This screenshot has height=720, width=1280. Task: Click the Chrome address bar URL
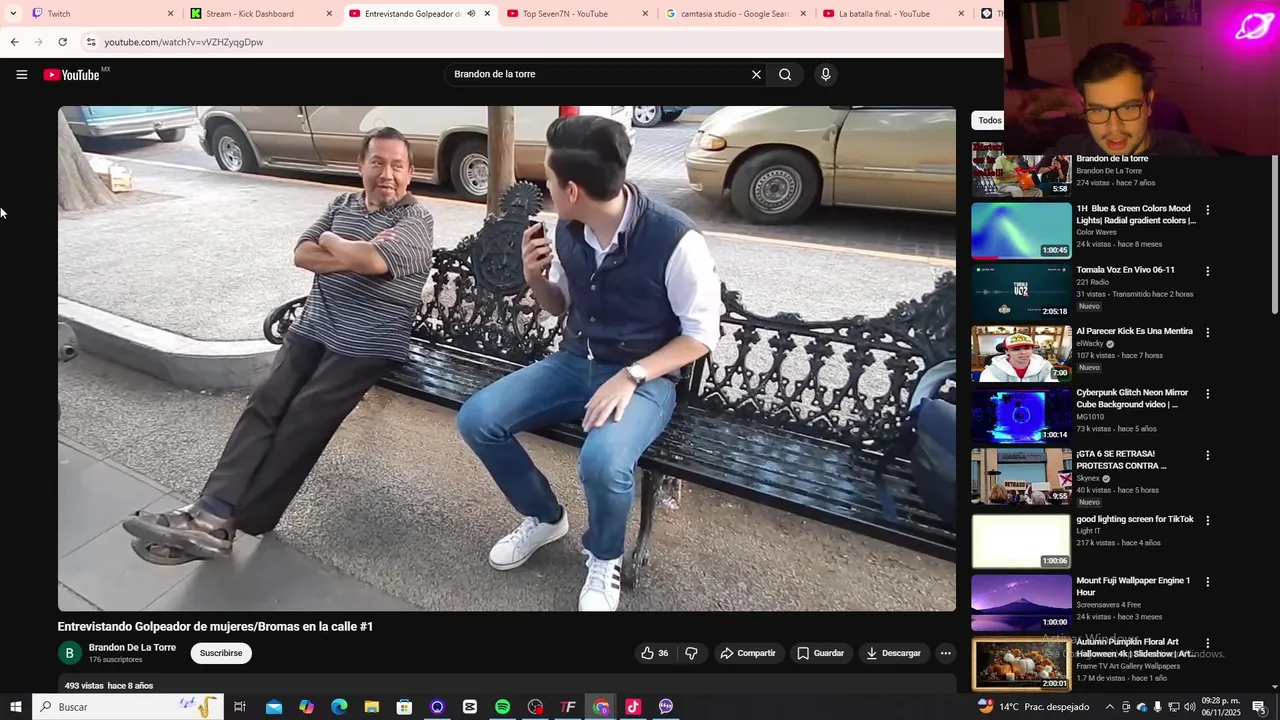pyautogui.click(x=184, y=42)
